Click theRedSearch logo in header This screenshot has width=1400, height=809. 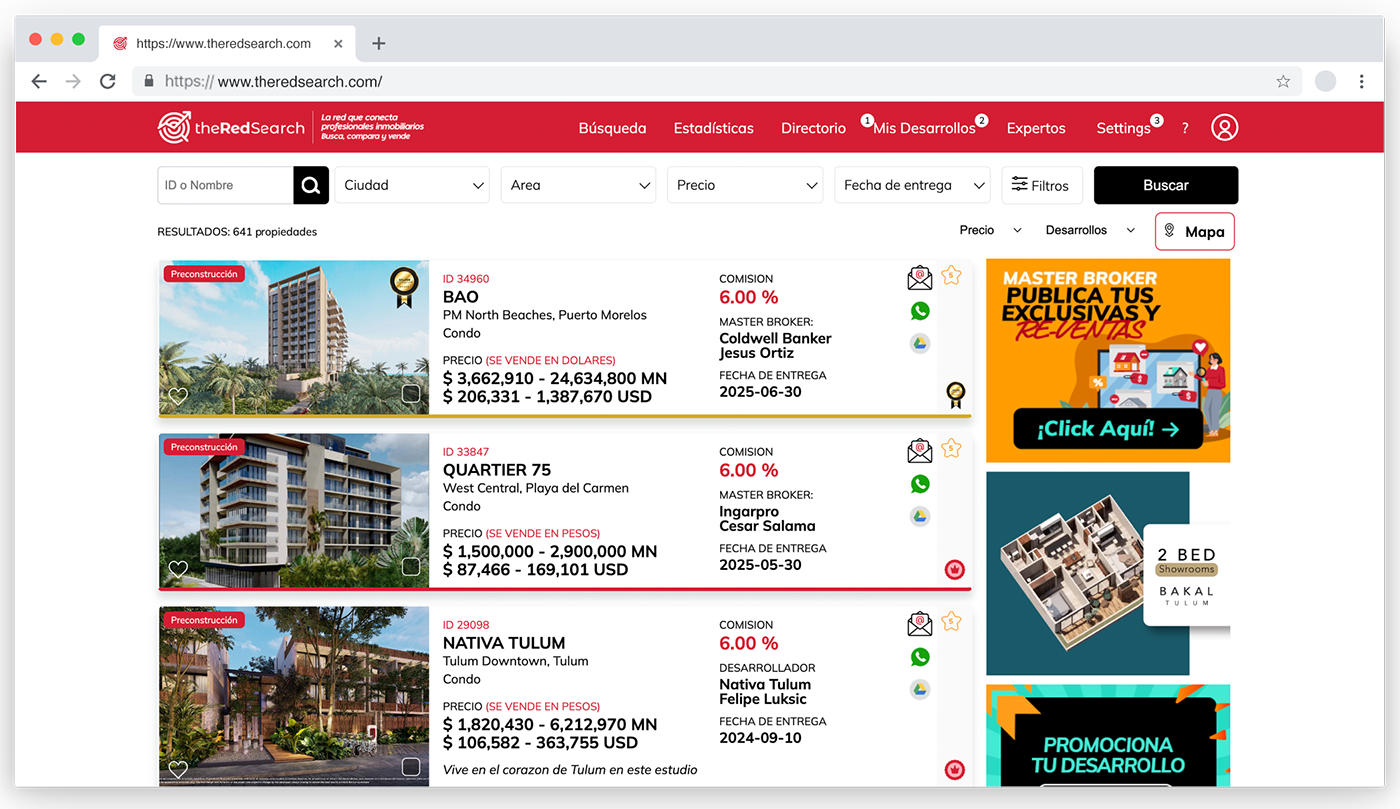(x=231, y=127)
